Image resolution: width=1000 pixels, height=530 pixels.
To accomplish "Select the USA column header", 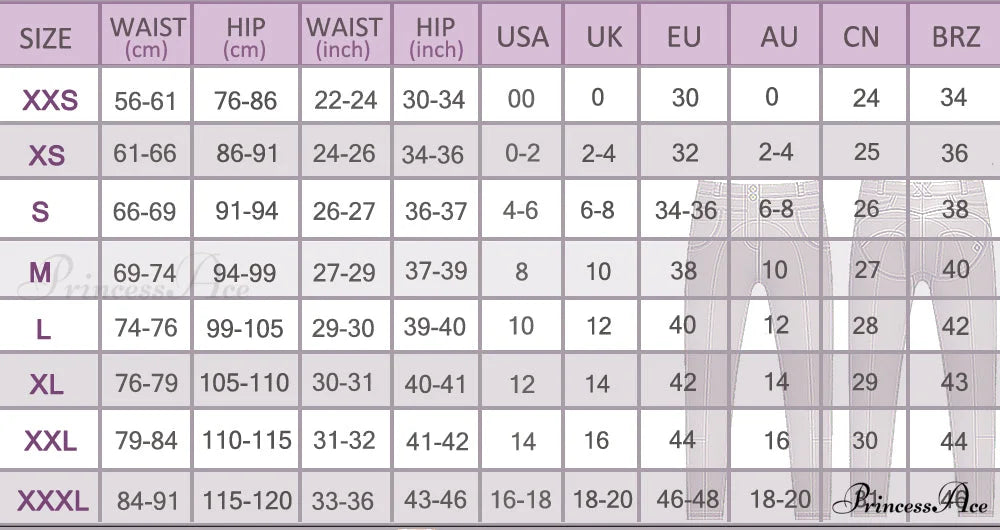I will click(523, 38).
